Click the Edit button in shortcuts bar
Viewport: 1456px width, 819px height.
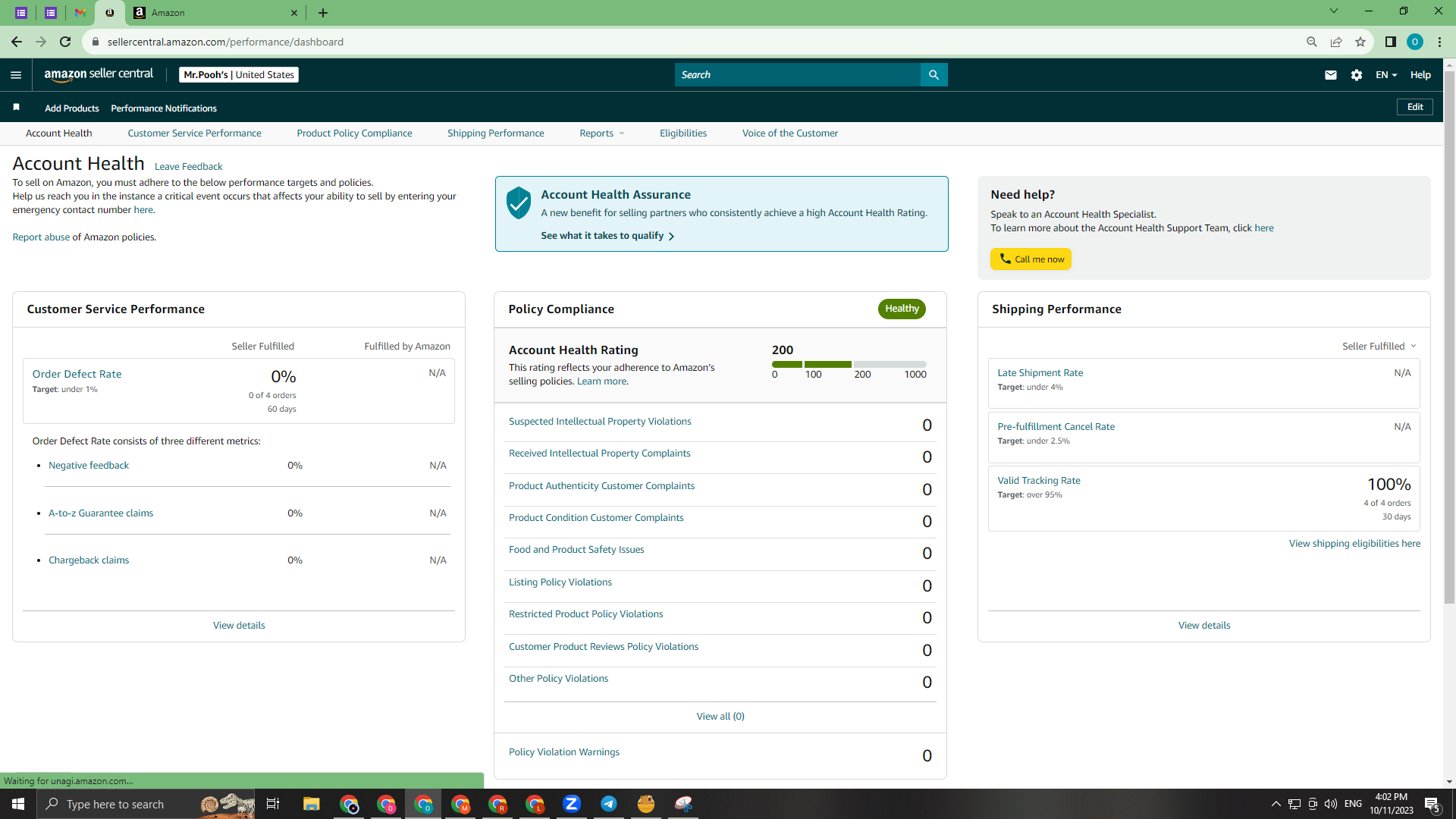coord(1415,107)
